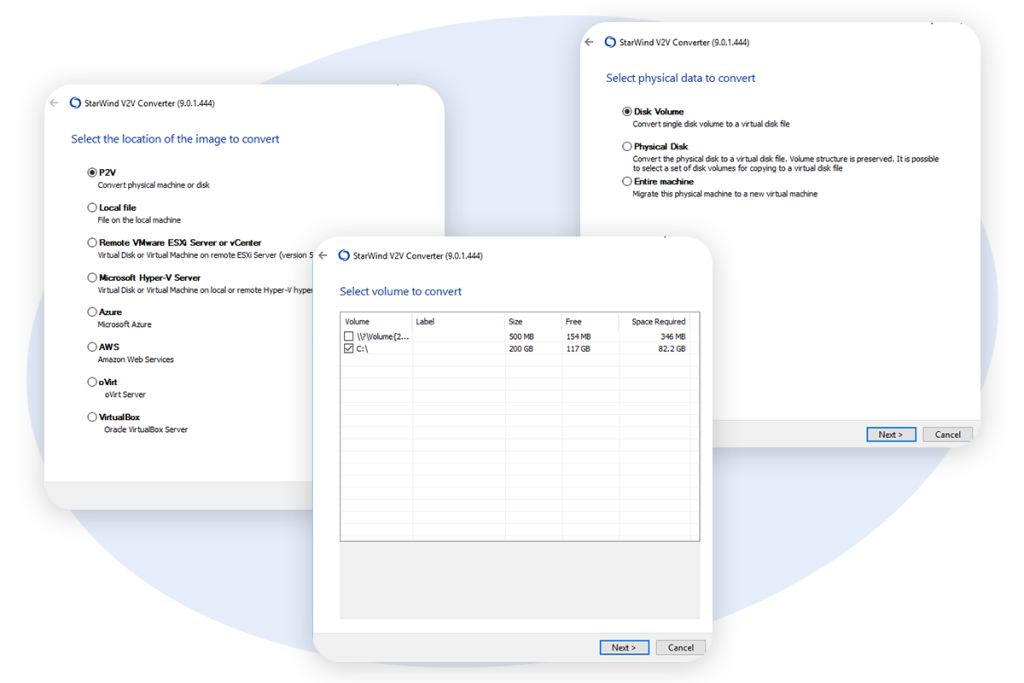
Task: Click StarWind logo in Select volume window
Action: 344,256
